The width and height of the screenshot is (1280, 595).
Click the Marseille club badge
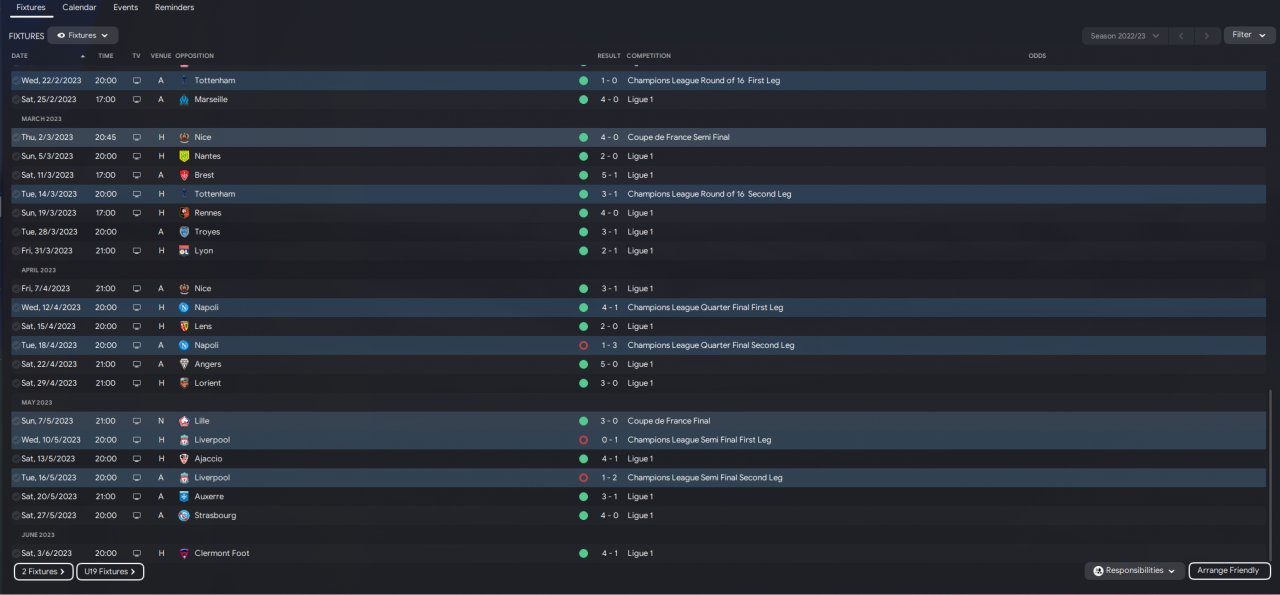point(184,99)
